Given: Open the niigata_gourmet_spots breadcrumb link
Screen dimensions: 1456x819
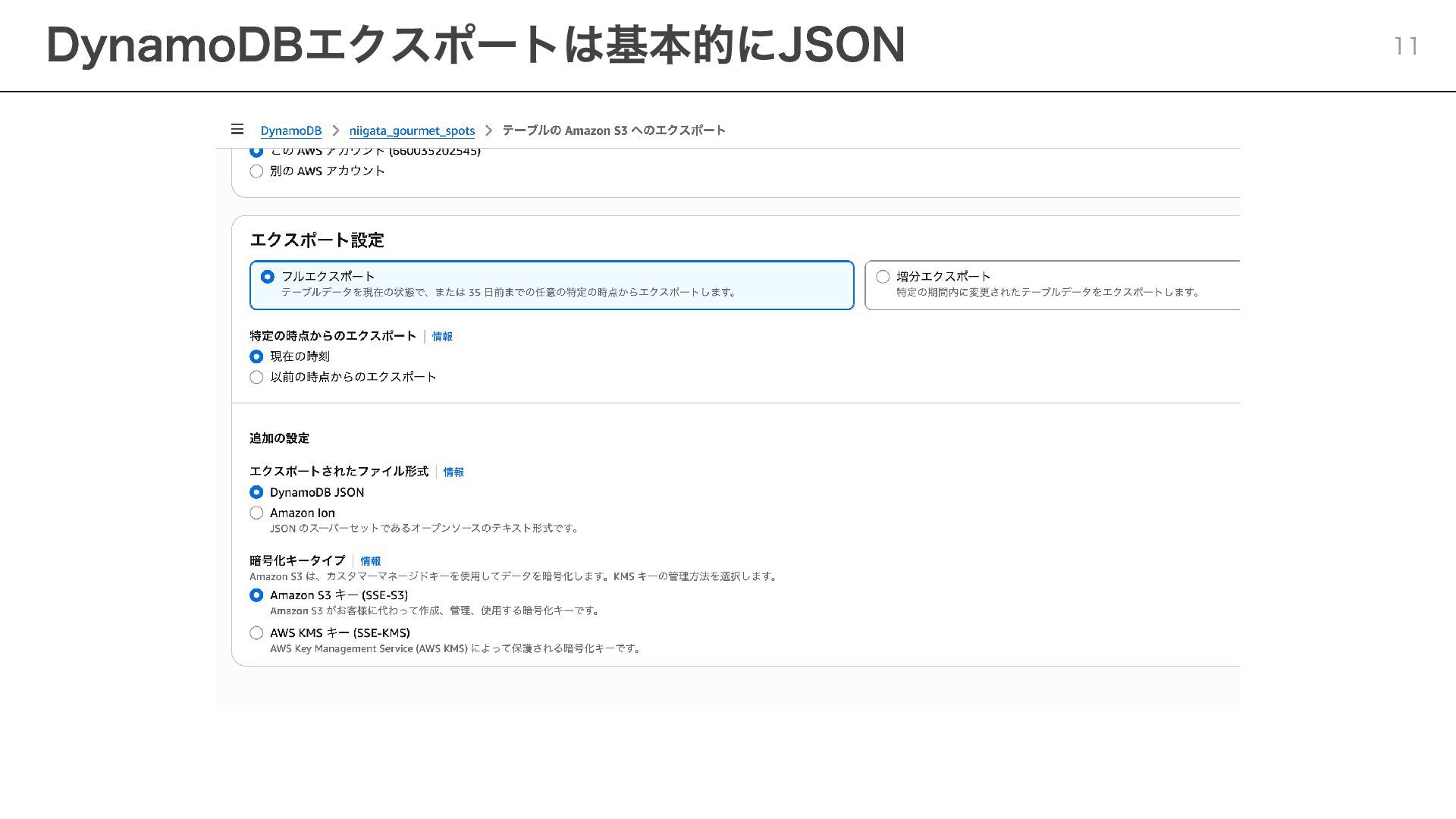Looking at the screenshot, I should point(412,130).
